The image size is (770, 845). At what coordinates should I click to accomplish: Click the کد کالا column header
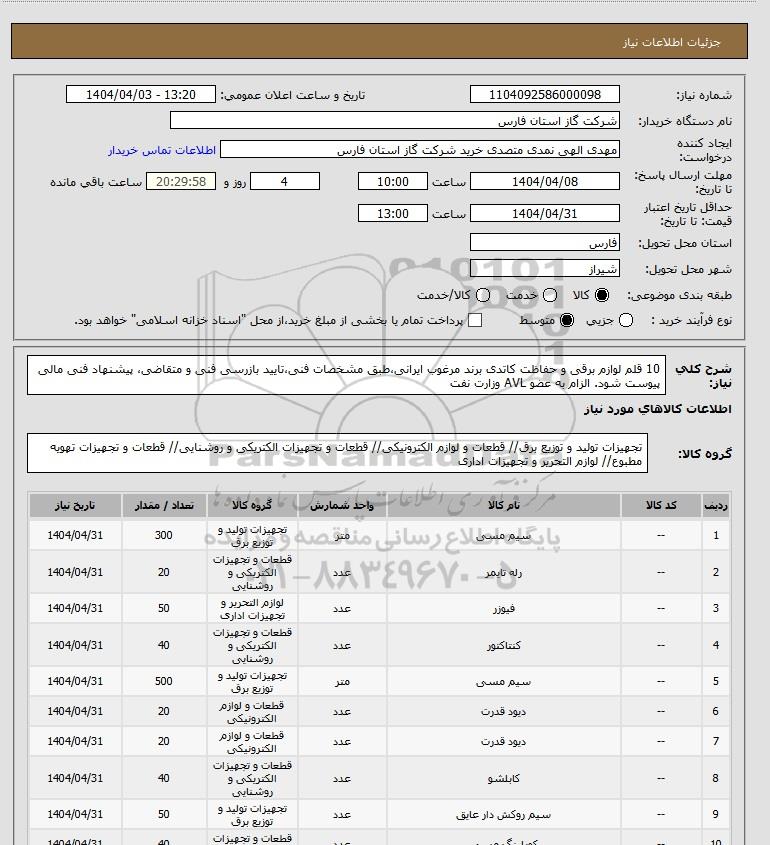point(661,505)
